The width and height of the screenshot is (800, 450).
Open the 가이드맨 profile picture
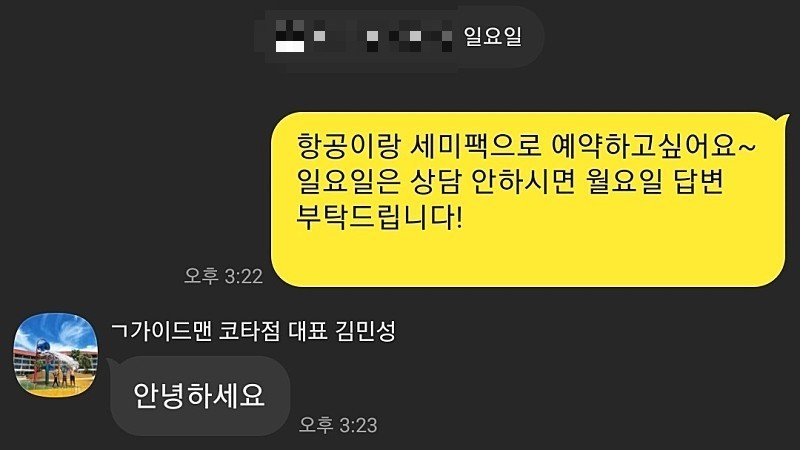[x=55, y=355]
